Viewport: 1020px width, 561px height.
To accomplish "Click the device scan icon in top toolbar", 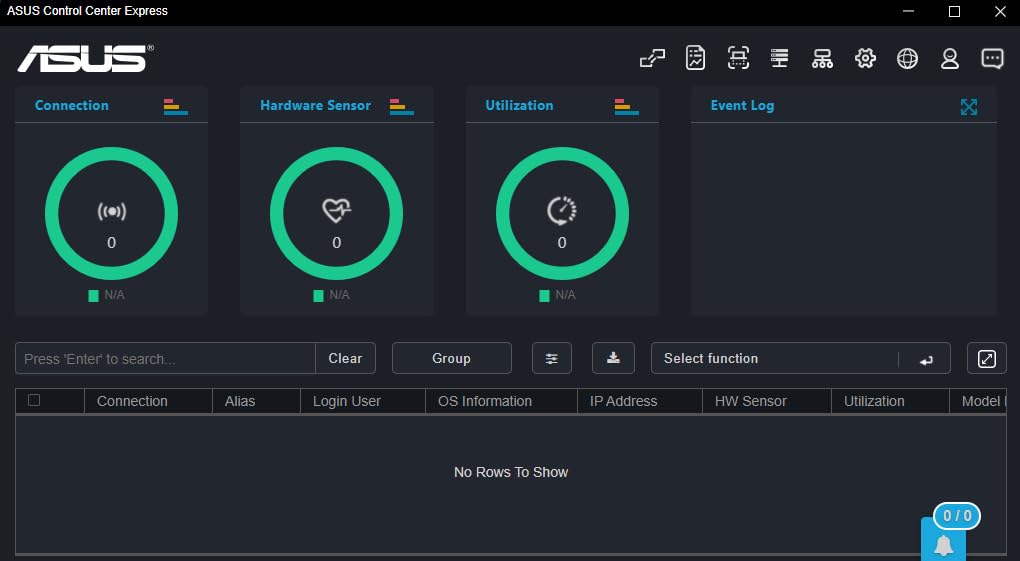I will tap(738, 58).
